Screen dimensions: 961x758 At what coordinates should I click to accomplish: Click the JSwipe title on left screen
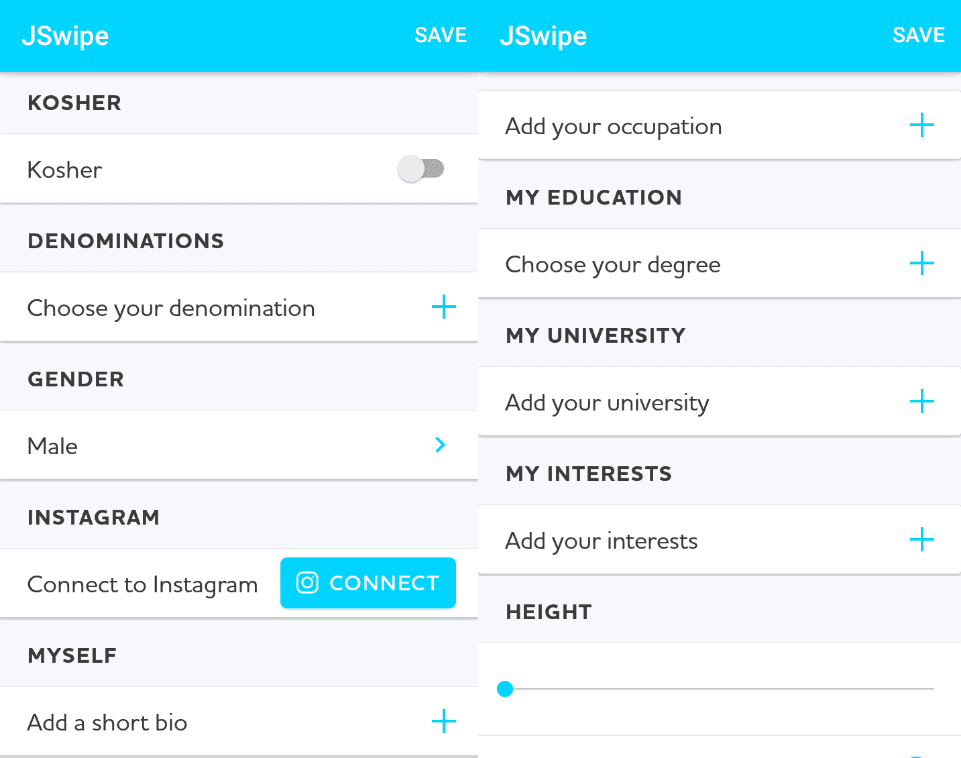(x=65, y=36)
